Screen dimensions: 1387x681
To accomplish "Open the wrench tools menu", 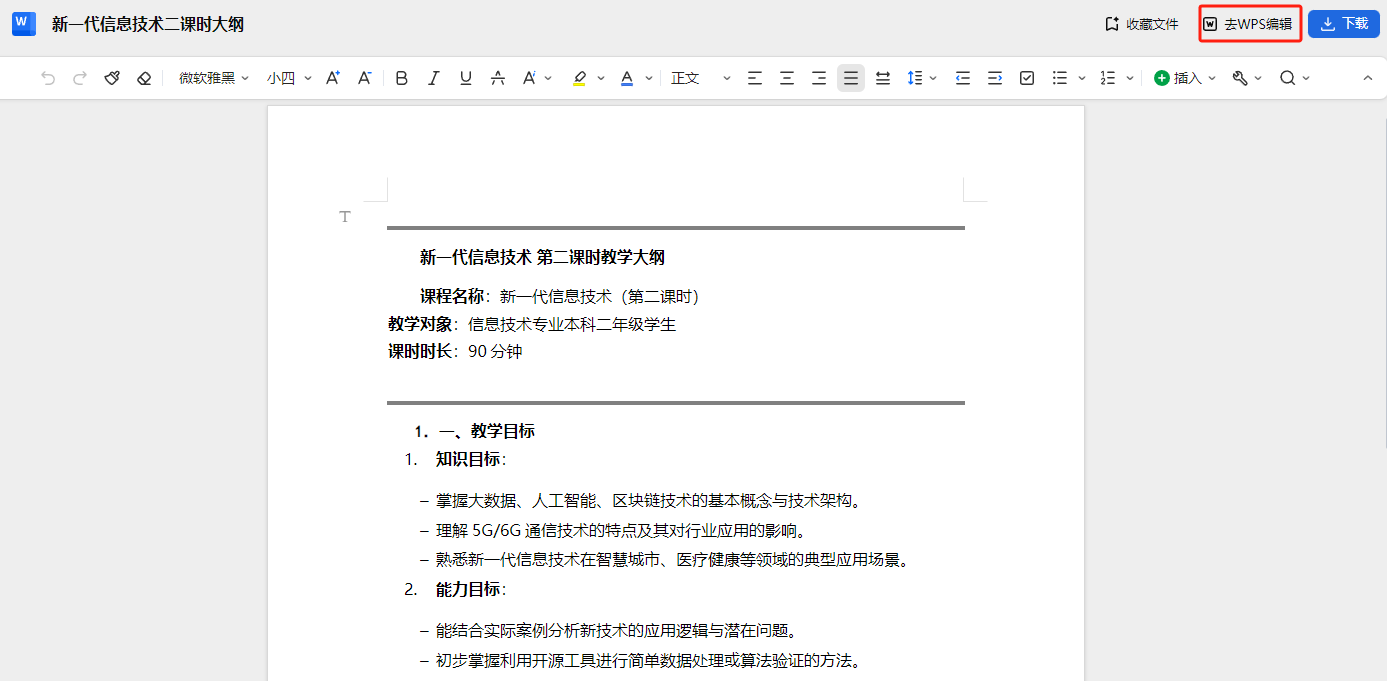I will point(1246,78).
